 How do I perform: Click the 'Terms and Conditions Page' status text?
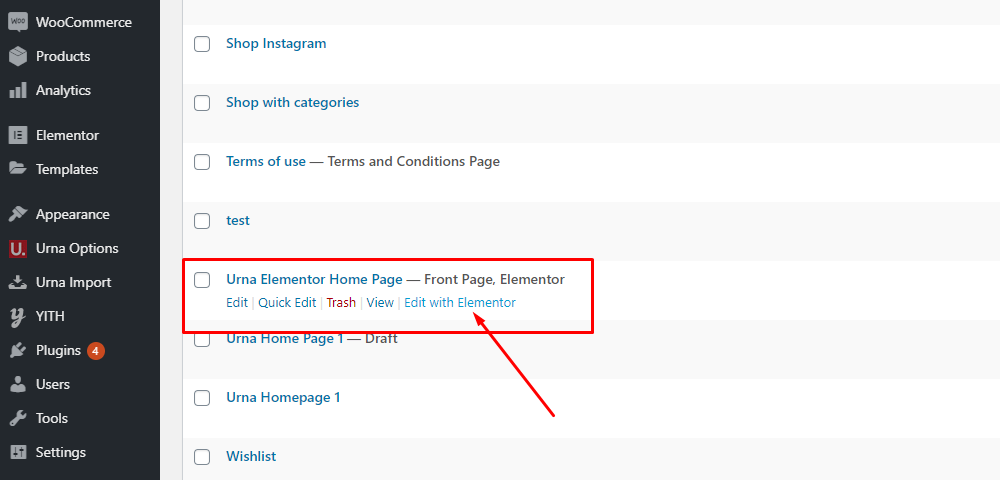[x=414, y=161]
